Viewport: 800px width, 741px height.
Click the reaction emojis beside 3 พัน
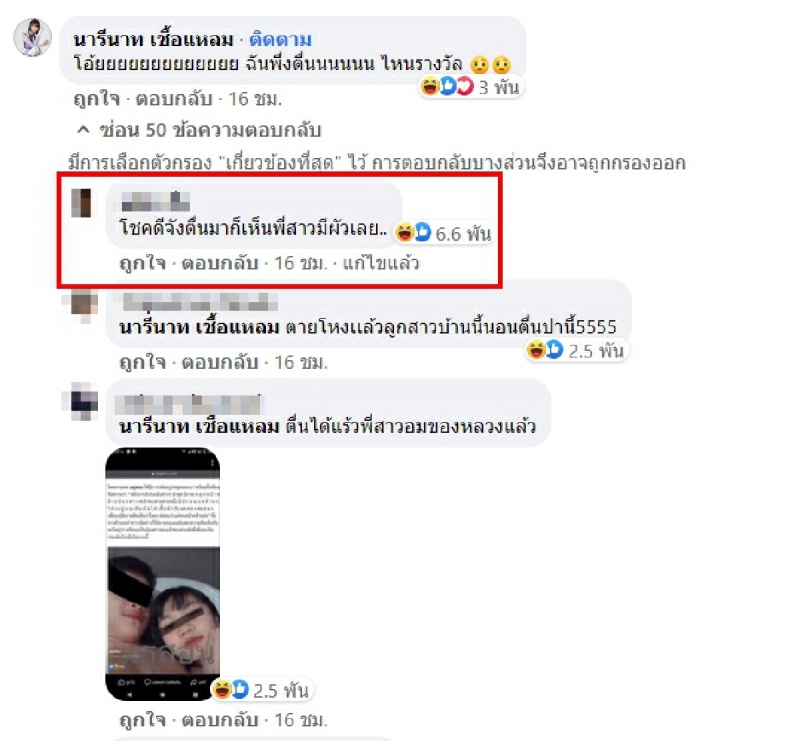click(447, 87)
